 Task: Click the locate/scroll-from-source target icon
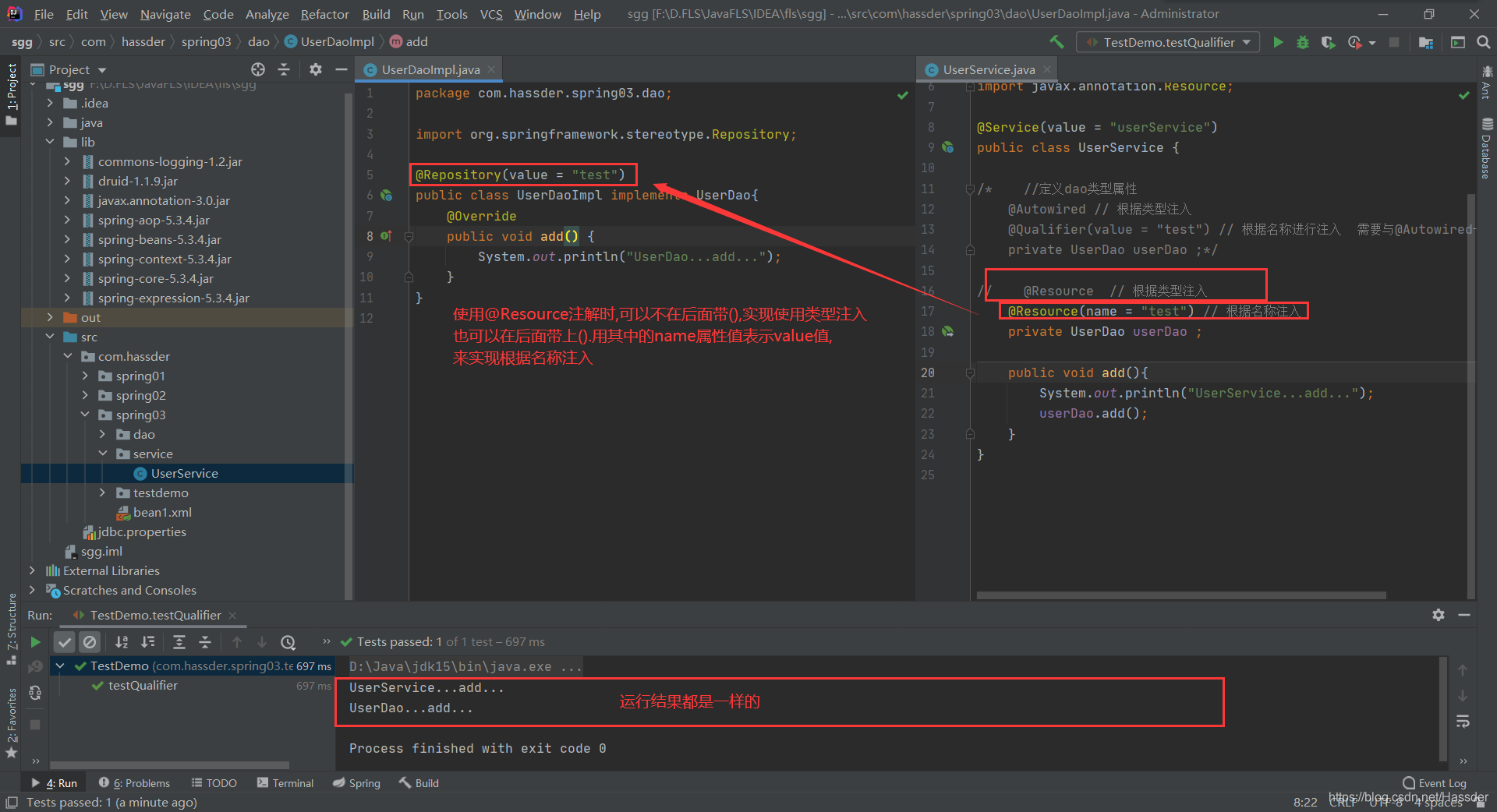tap(258, 69)
